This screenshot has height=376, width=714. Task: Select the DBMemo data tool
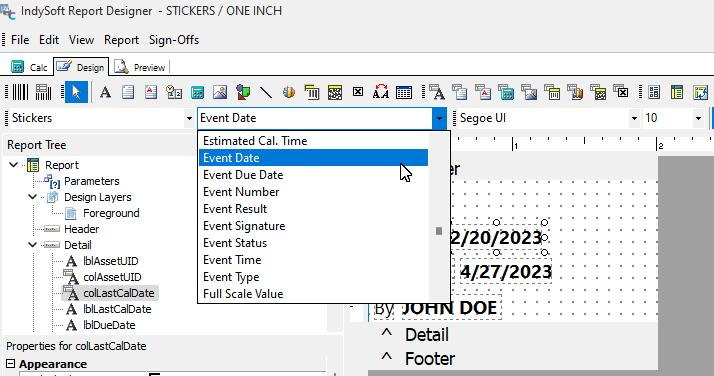tap(459, 92)
